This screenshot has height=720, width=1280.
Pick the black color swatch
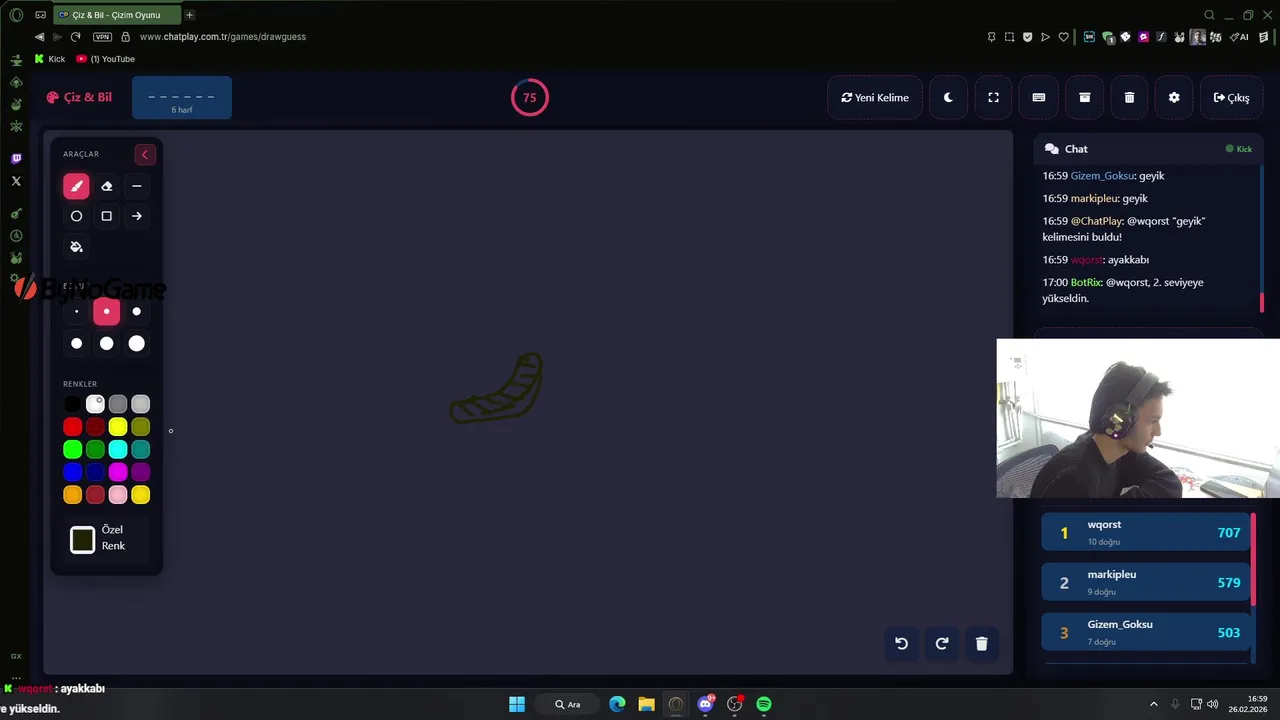[73, 404]
